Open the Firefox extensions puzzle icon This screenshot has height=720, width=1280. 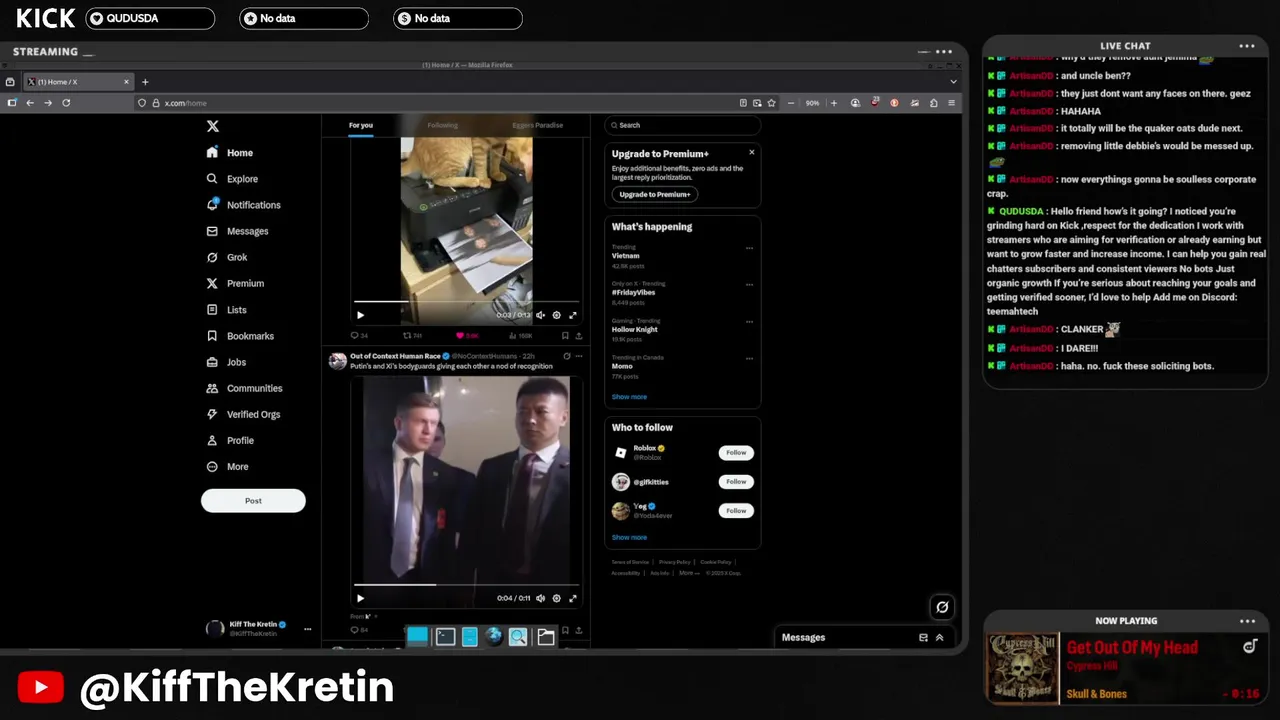point(933,103)
